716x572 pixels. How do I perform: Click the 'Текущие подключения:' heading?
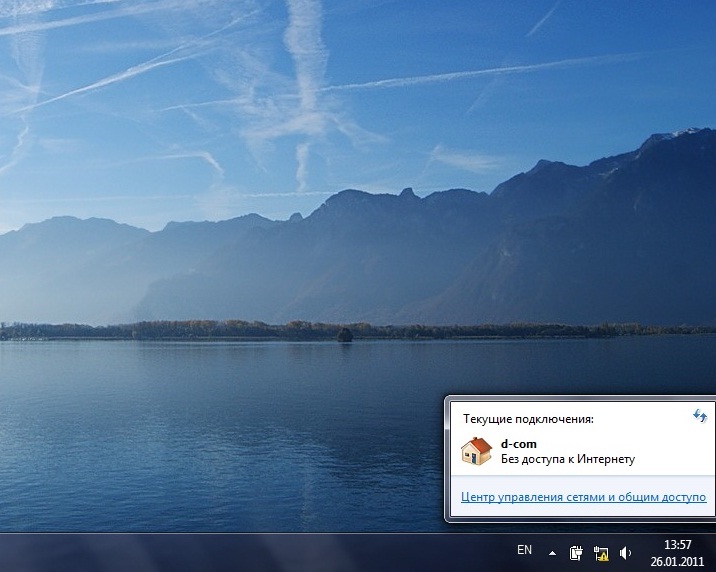tap(528, 419)
